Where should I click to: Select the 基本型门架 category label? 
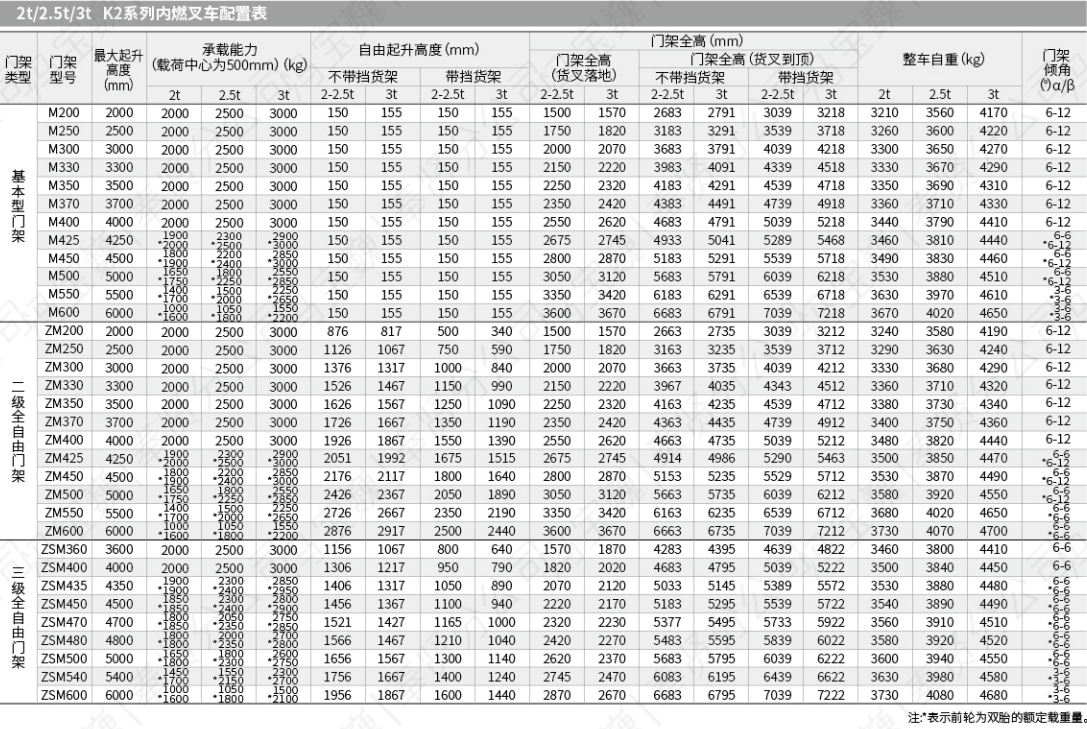[x=17, y=213]
